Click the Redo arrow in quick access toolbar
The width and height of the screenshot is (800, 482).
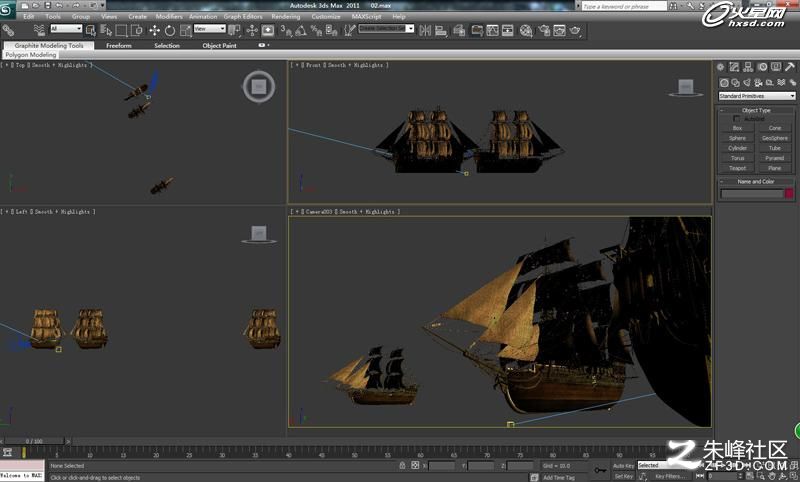click(x=77, y=5)
